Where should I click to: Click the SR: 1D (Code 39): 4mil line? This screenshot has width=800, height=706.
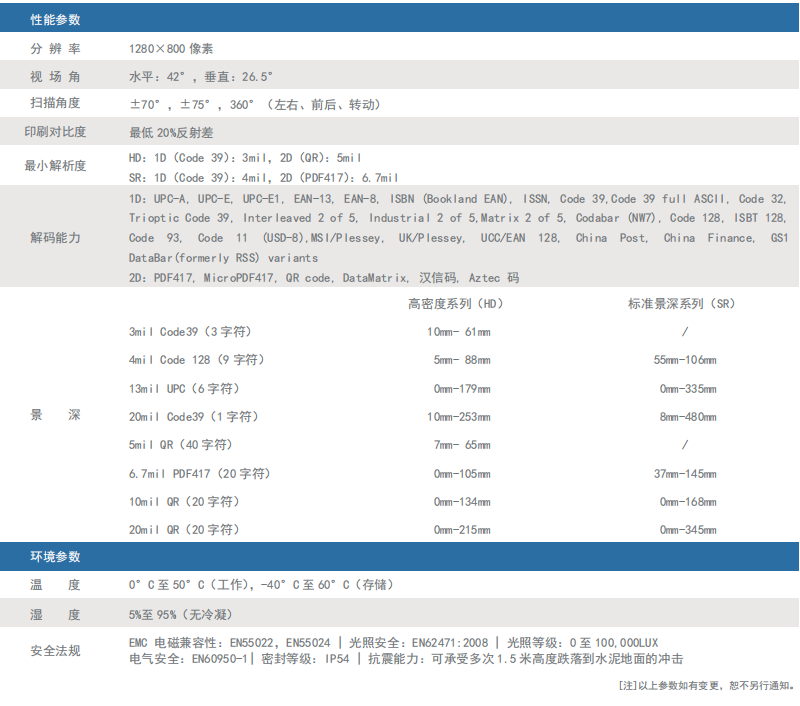[263, 178]
